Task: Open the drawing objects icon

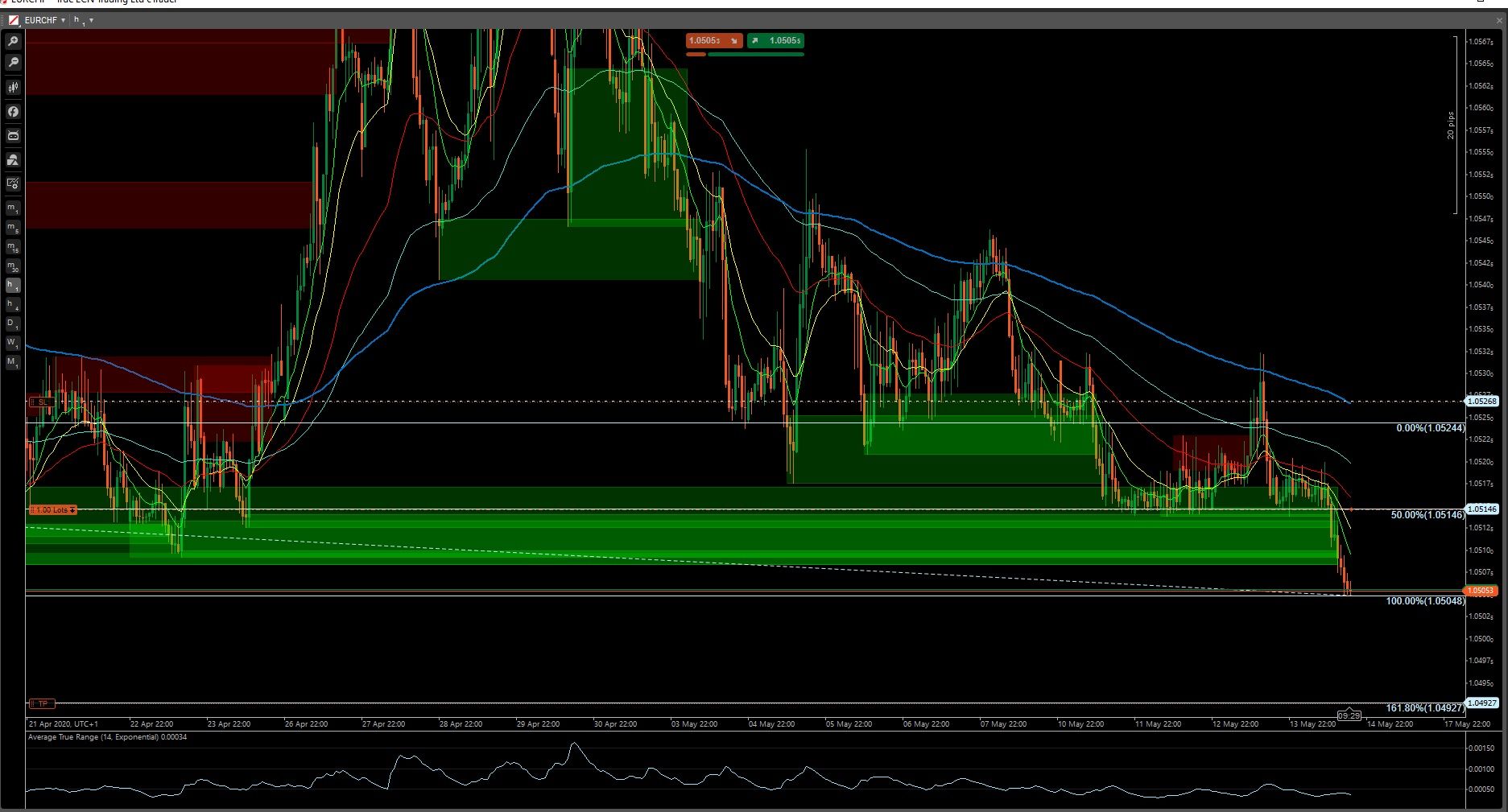Action: (x=13, y=159)
